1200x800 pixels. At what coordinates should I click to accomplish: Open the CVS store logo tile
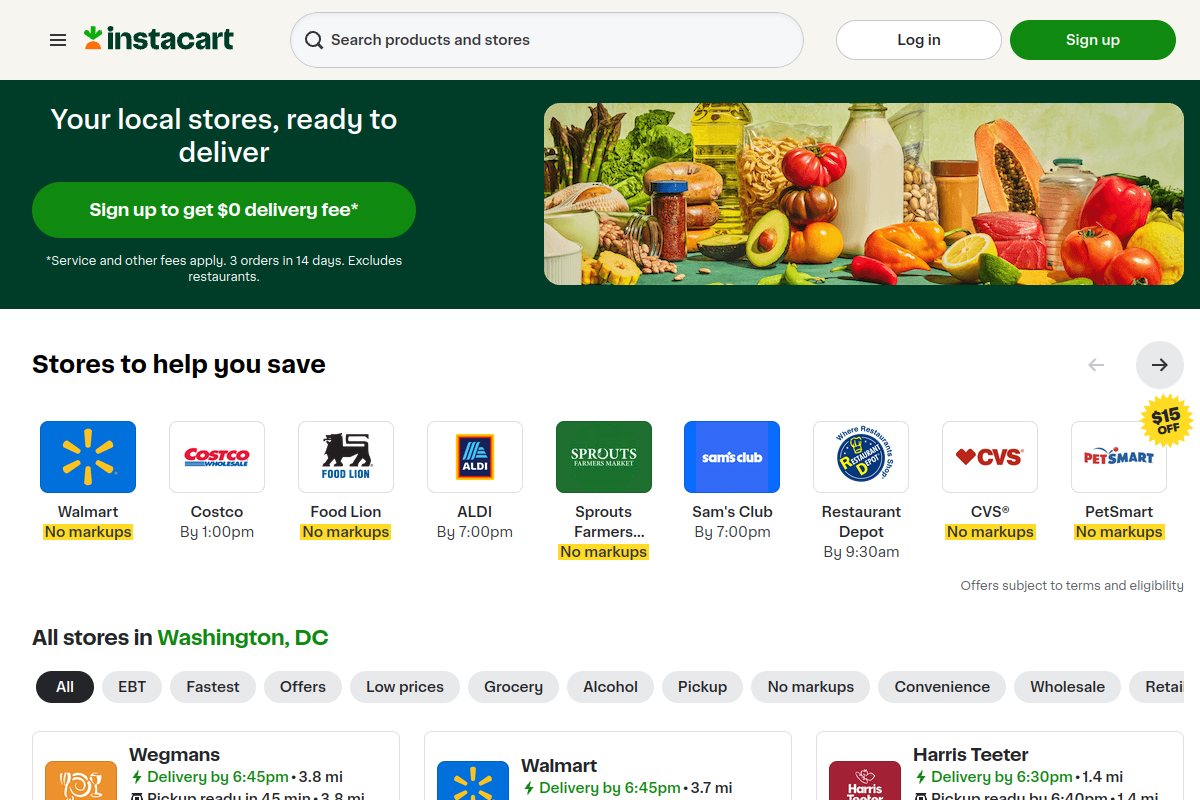click(x=990, y=457)
